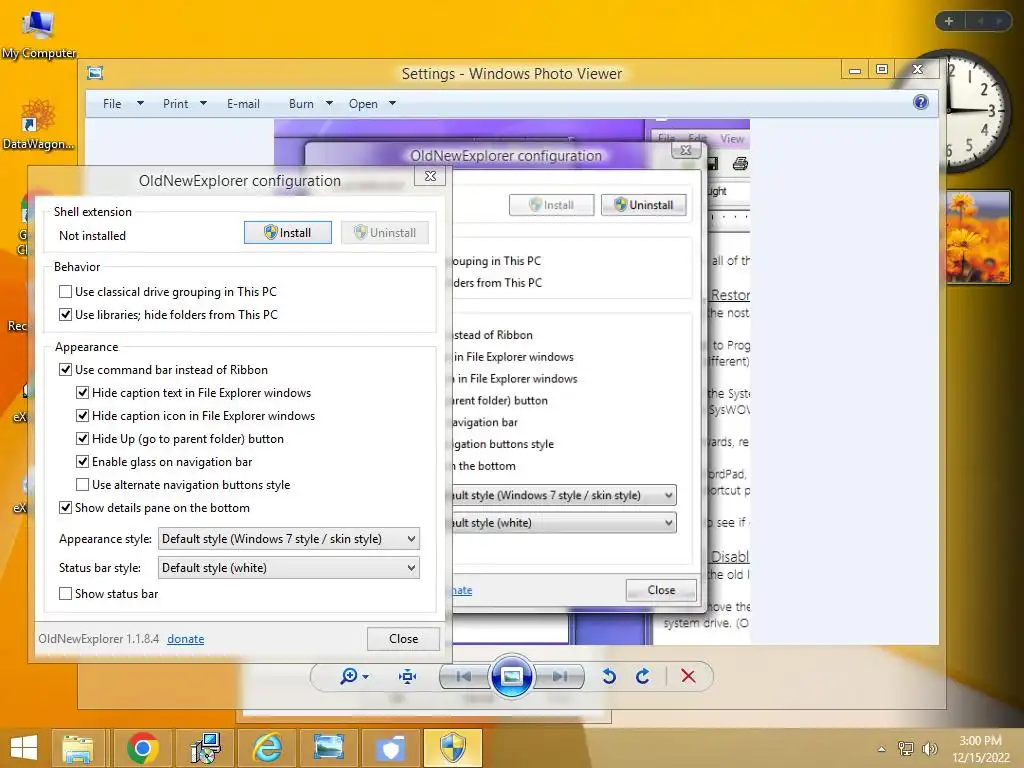
Task: Open the Status bar style dropdown
Action: tap(289, 568)
